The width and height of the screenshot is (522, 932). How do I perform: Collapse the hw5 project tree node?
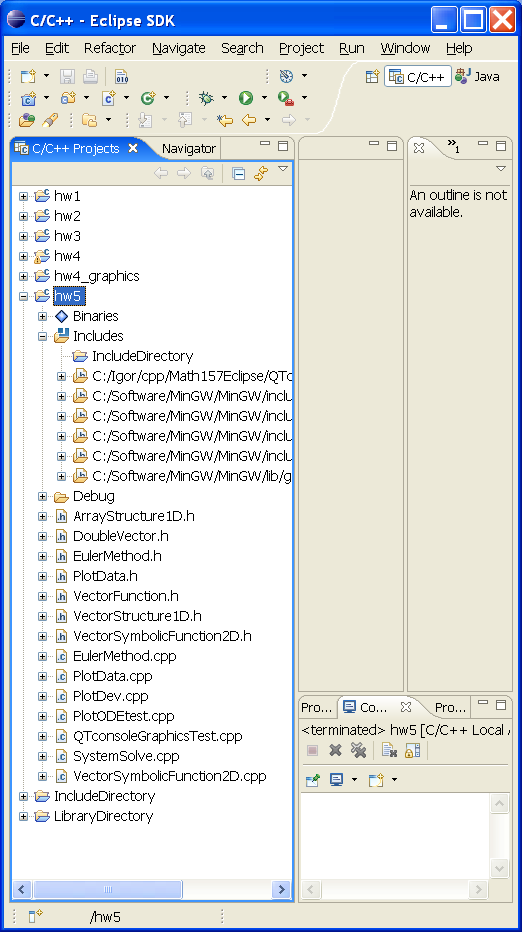23,295
